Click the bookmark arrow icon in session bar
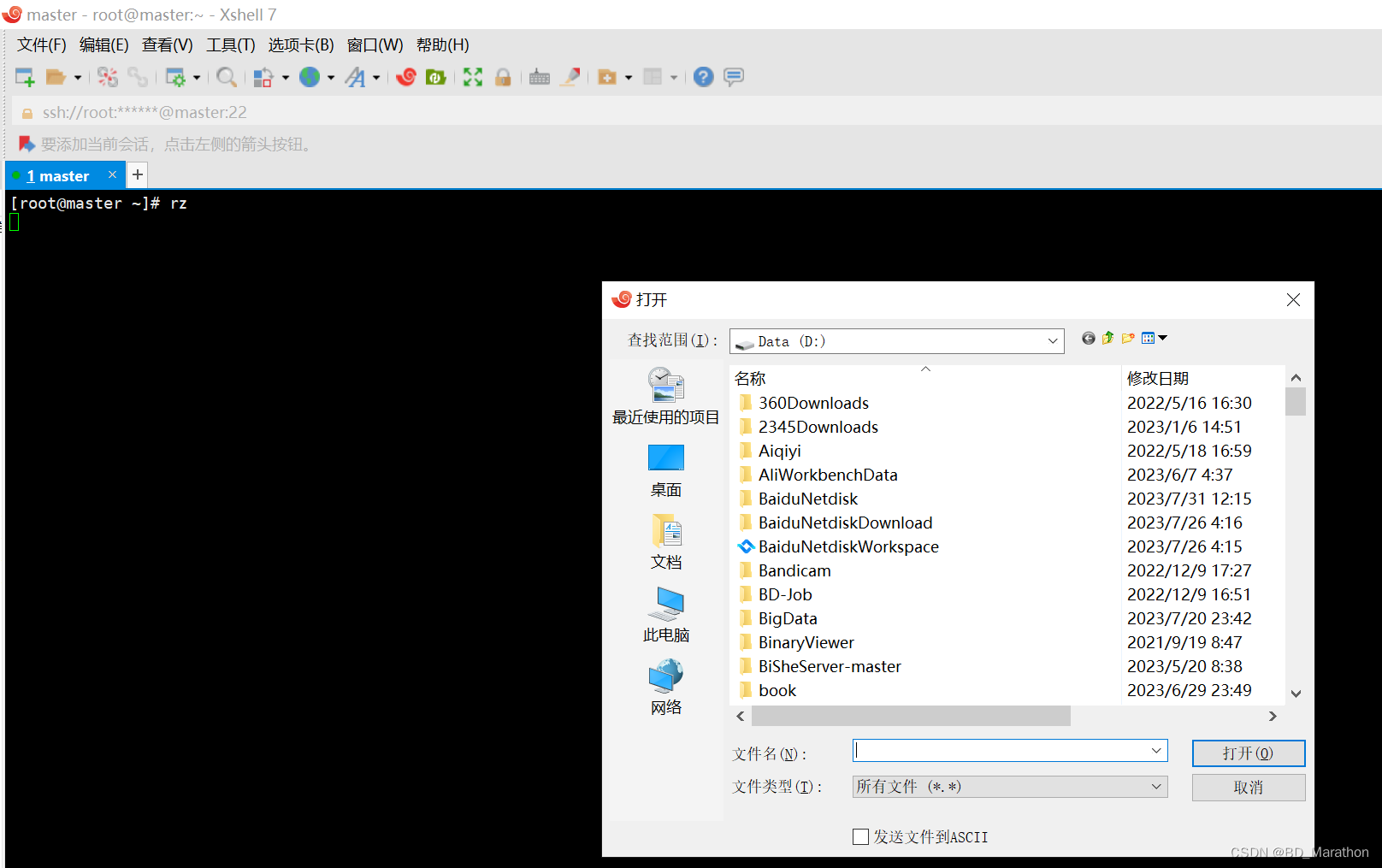The width and height of the screenshot is (1382, 868). (27, 144)
